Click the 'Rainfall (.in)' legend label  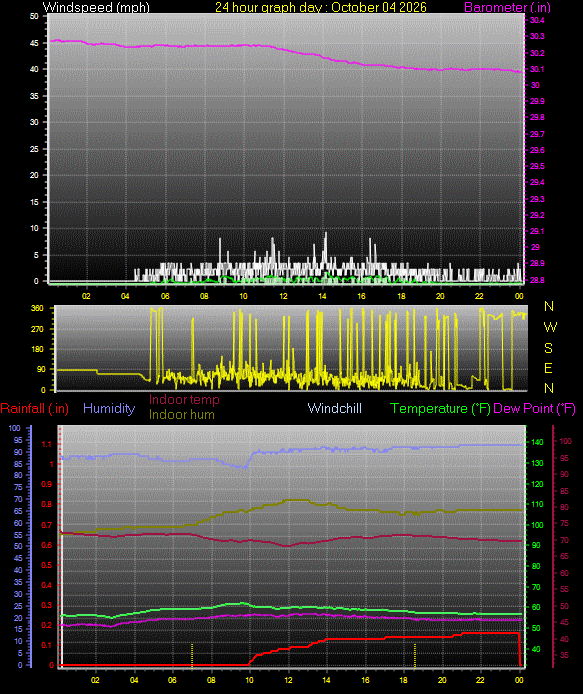(35, 409)
